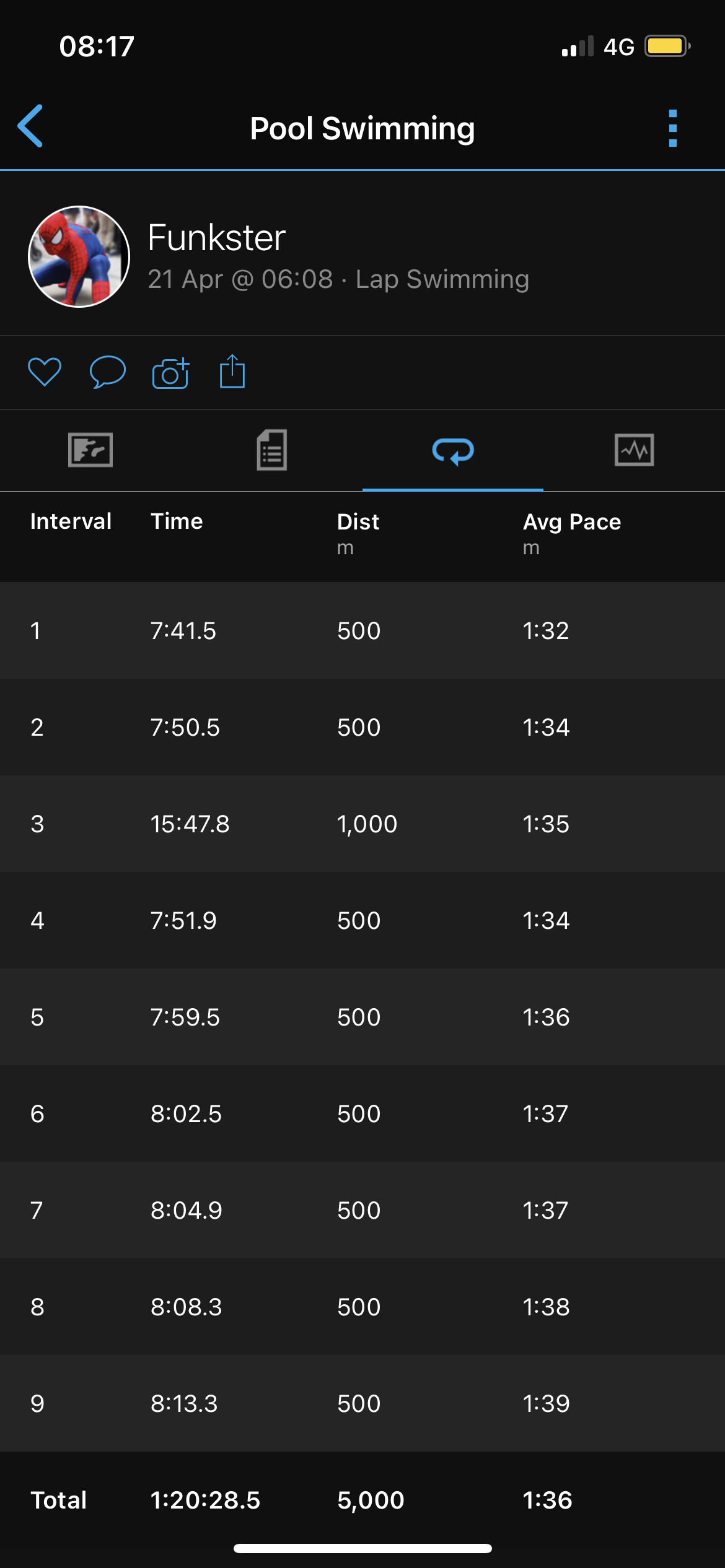This screenshot has width=725, height=1568.
Task: Select the intervals loop tab
Action: (453, 451)
